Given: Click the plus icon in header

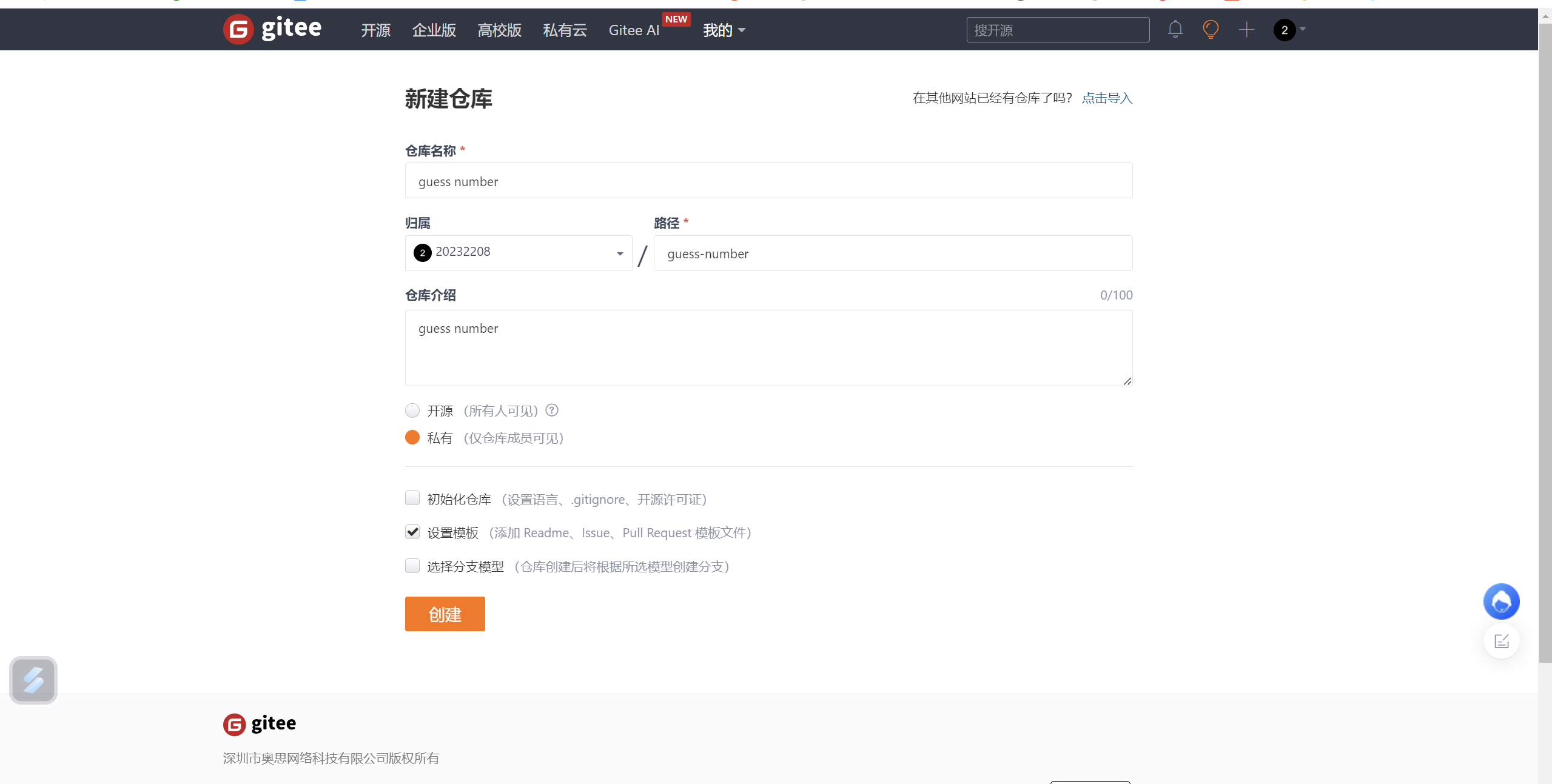Looking at the screenshot, I should (1246, 29).
